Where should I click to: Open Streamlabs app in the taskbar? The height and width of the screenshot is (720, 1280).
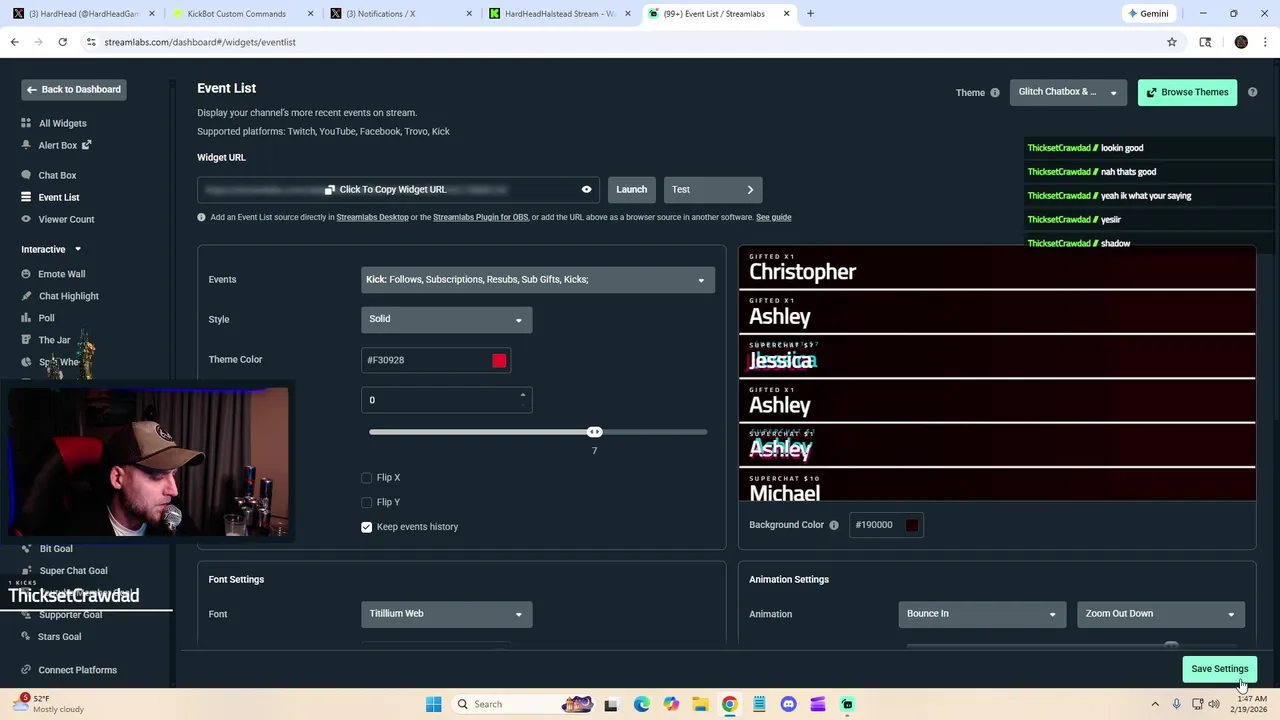tap(847, 704)
